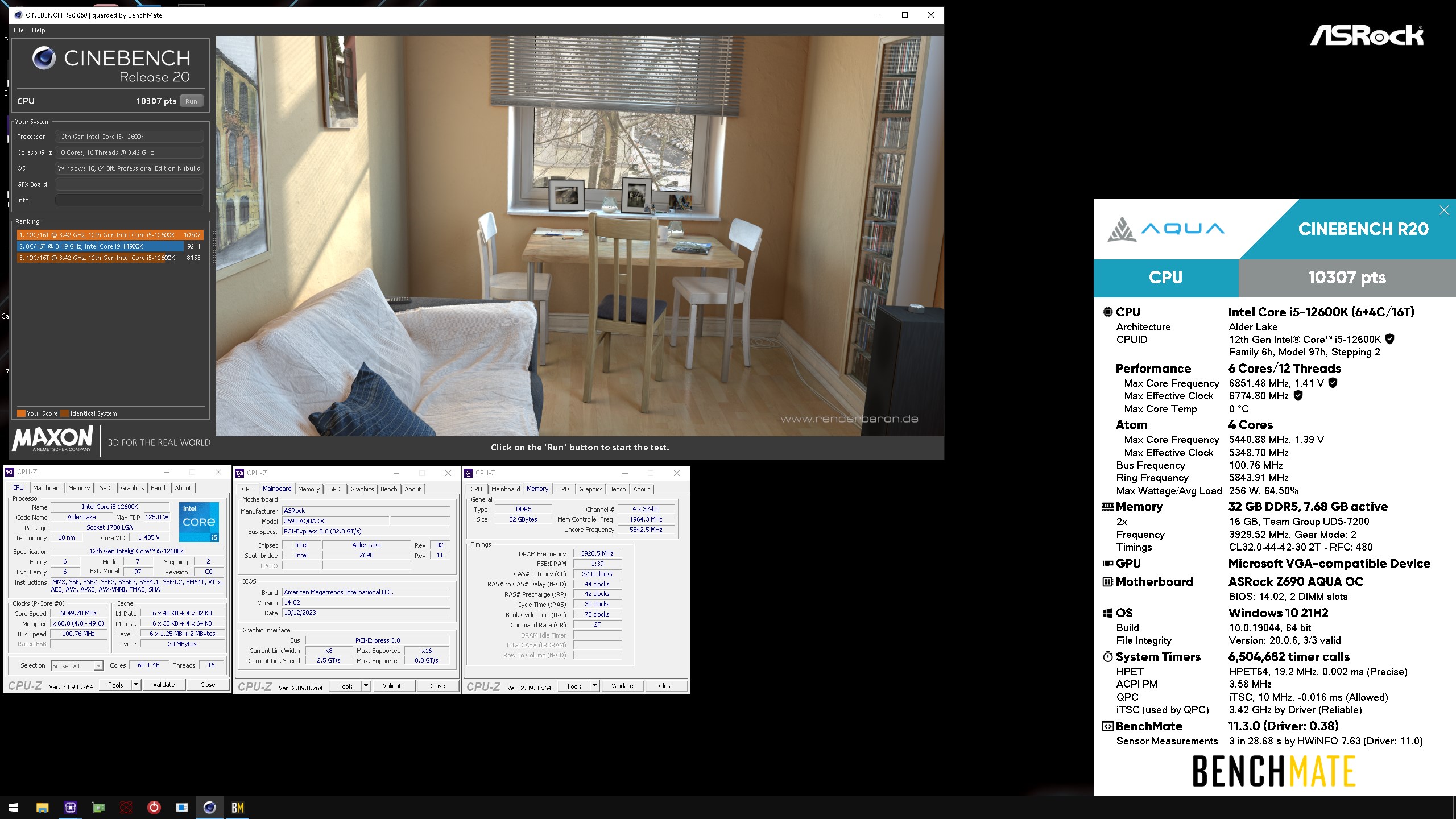1456x819 pixels.
Task: Open Bench tab in CPU-Z Mainboard window
Action: click(389, 489)
